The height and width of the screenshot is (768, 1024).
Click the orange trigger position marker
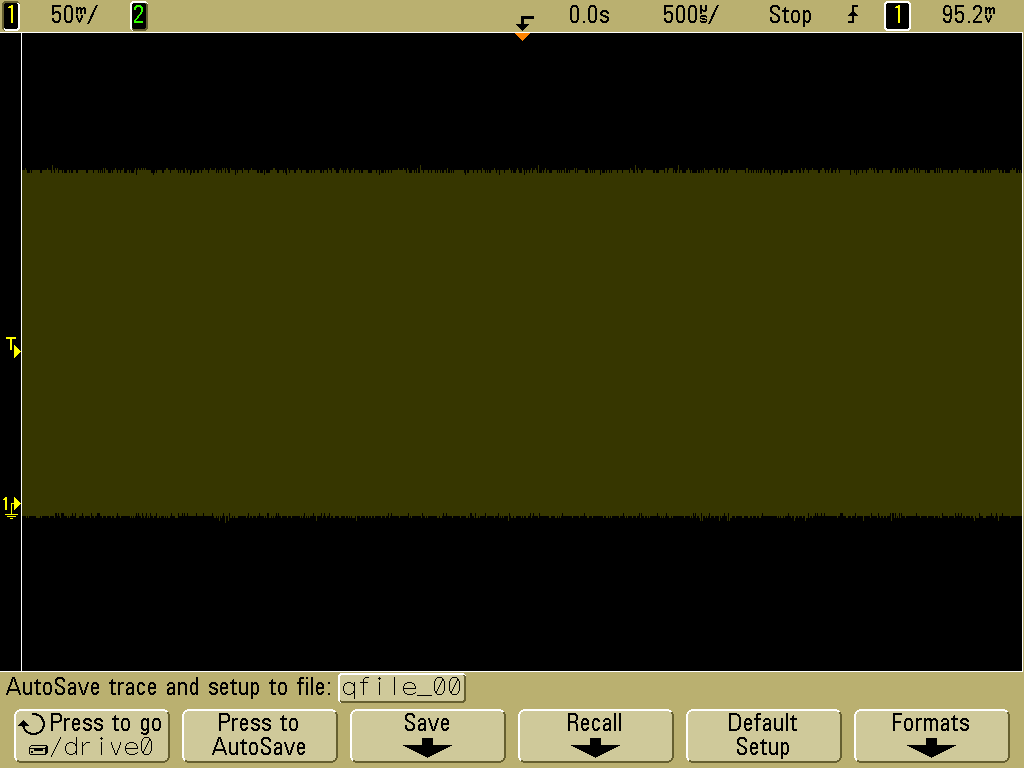tap(522, 36)
